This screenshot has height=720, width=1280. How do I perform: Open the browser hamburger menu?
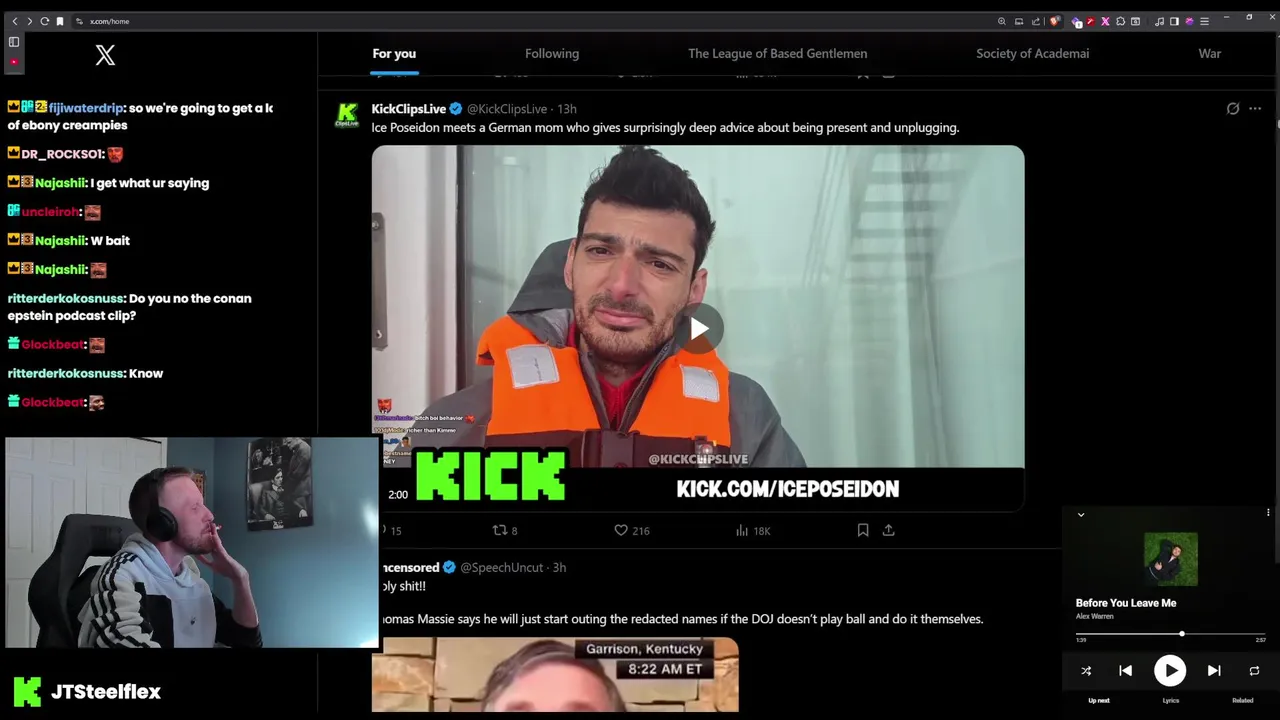[x=1204, y=21]
